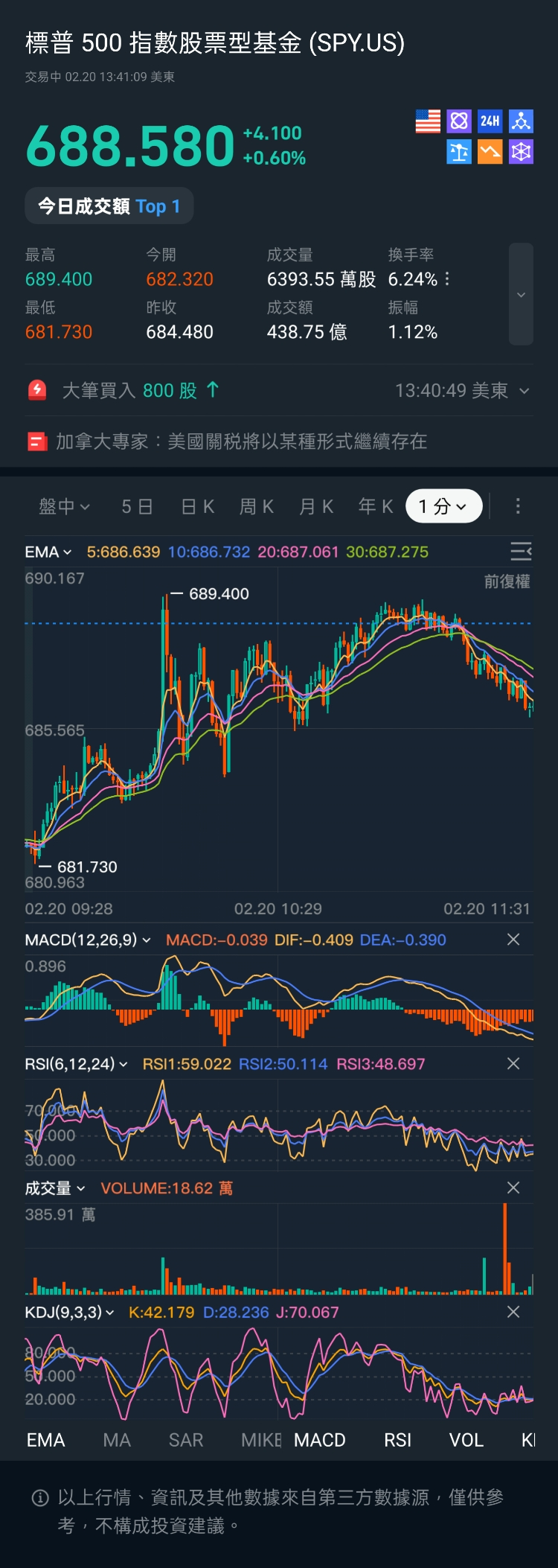Expand the MACD(12,26,9) parameter dropdown
The width and height of the screenshot is (558, 1568).
click(88, 940)
